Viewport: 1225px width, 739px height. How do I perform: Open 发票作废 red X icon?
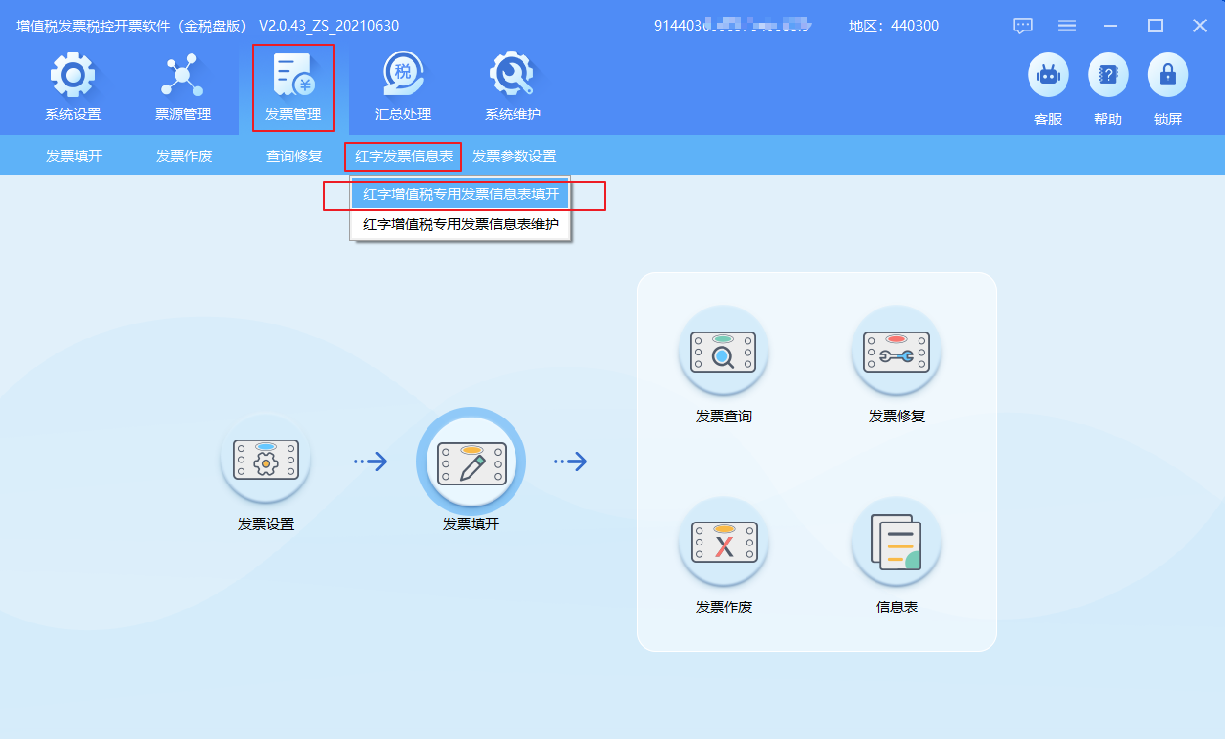723,543
